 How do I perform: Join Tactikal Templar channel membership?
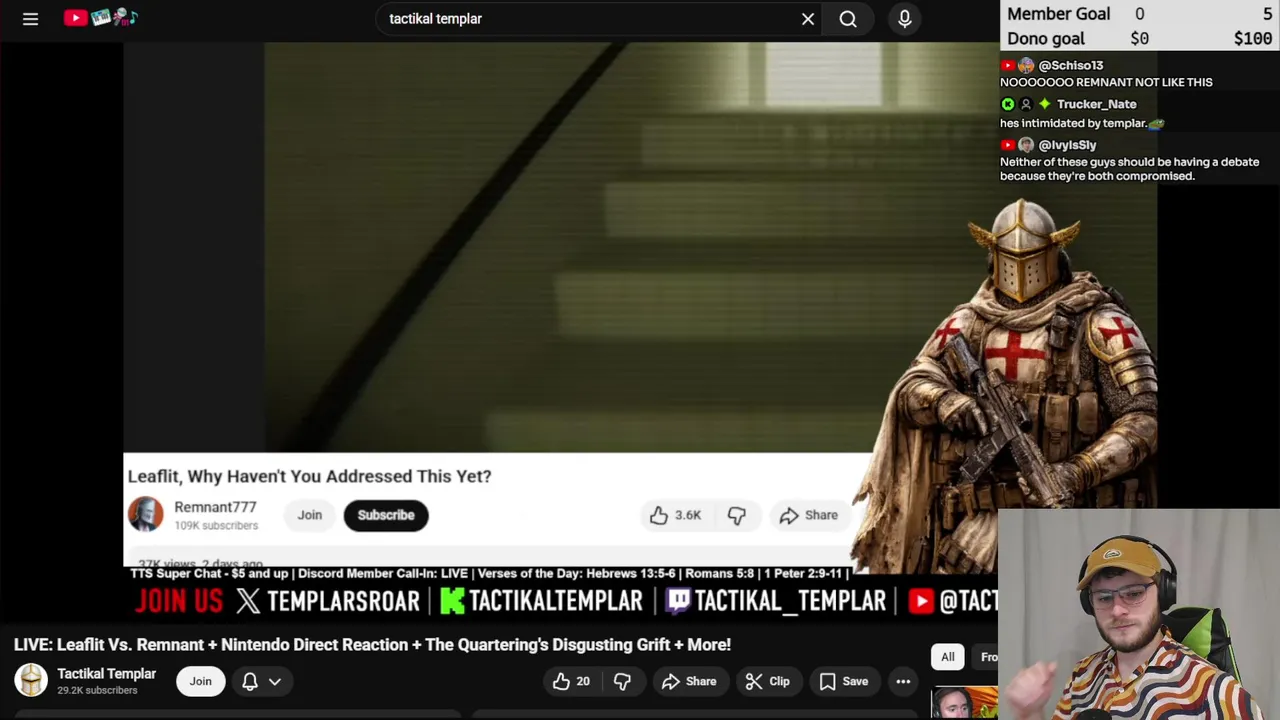[201, 681]
